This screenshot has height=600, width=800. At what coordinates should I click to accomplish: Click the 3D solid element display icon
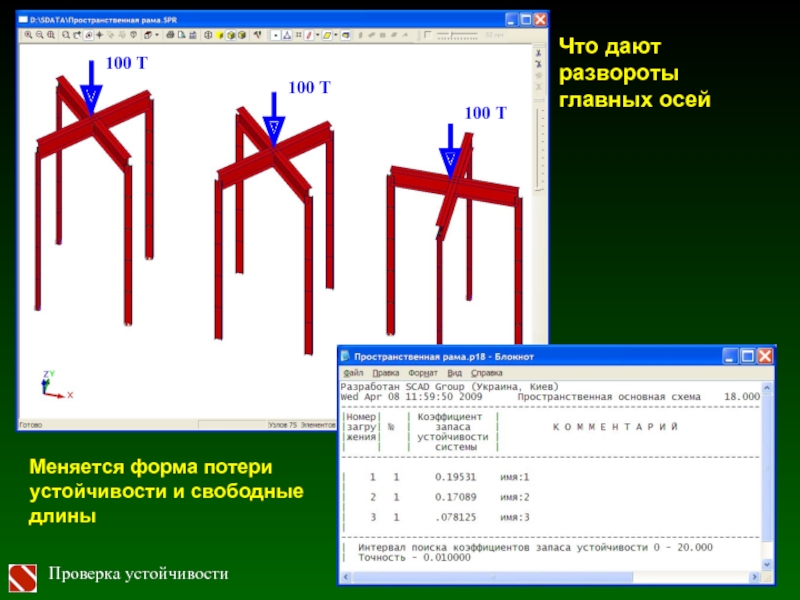tap(345, 35)
